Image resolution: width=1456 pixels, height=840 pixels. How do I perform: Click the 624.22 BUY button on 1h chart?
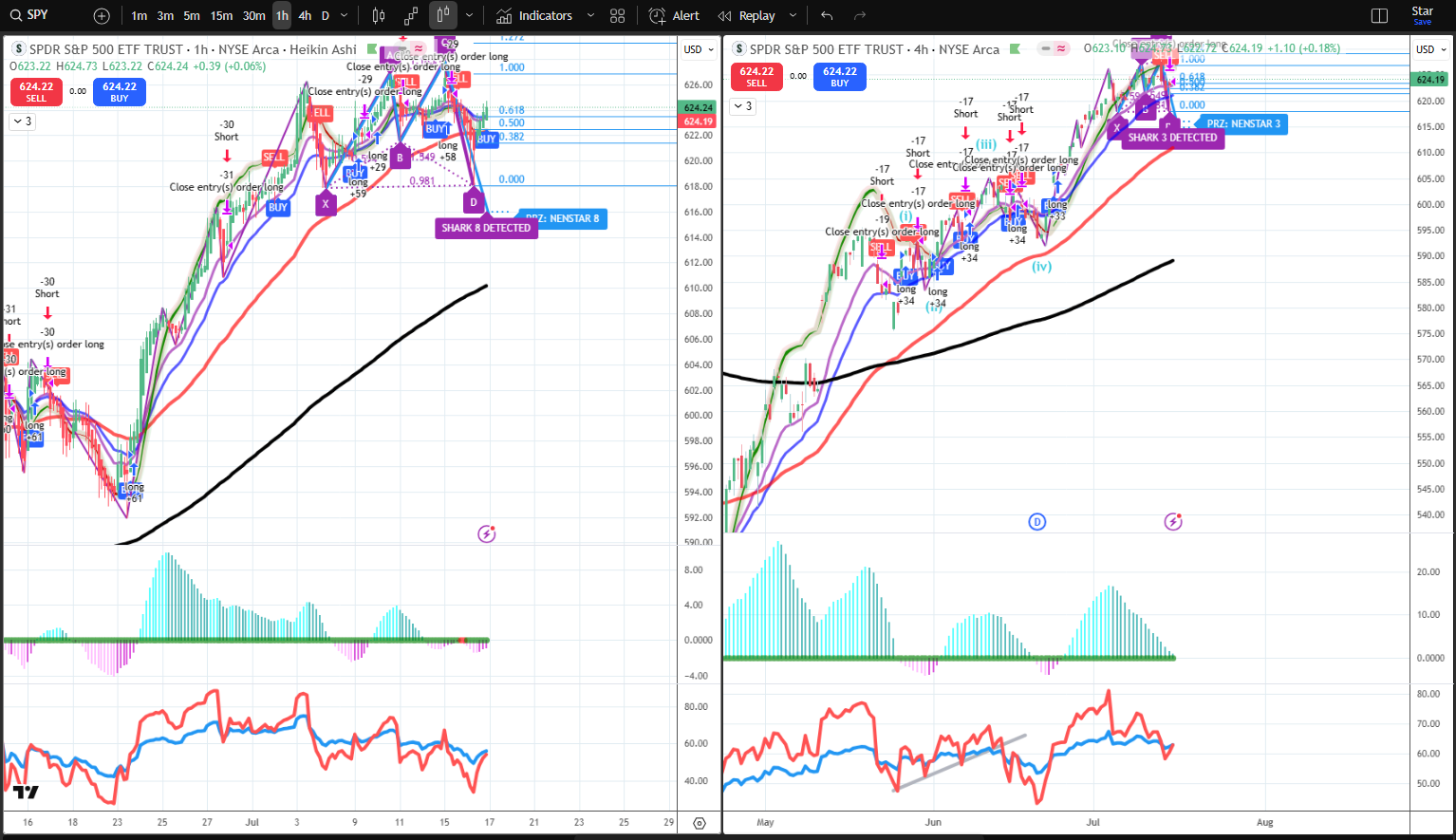120,92
